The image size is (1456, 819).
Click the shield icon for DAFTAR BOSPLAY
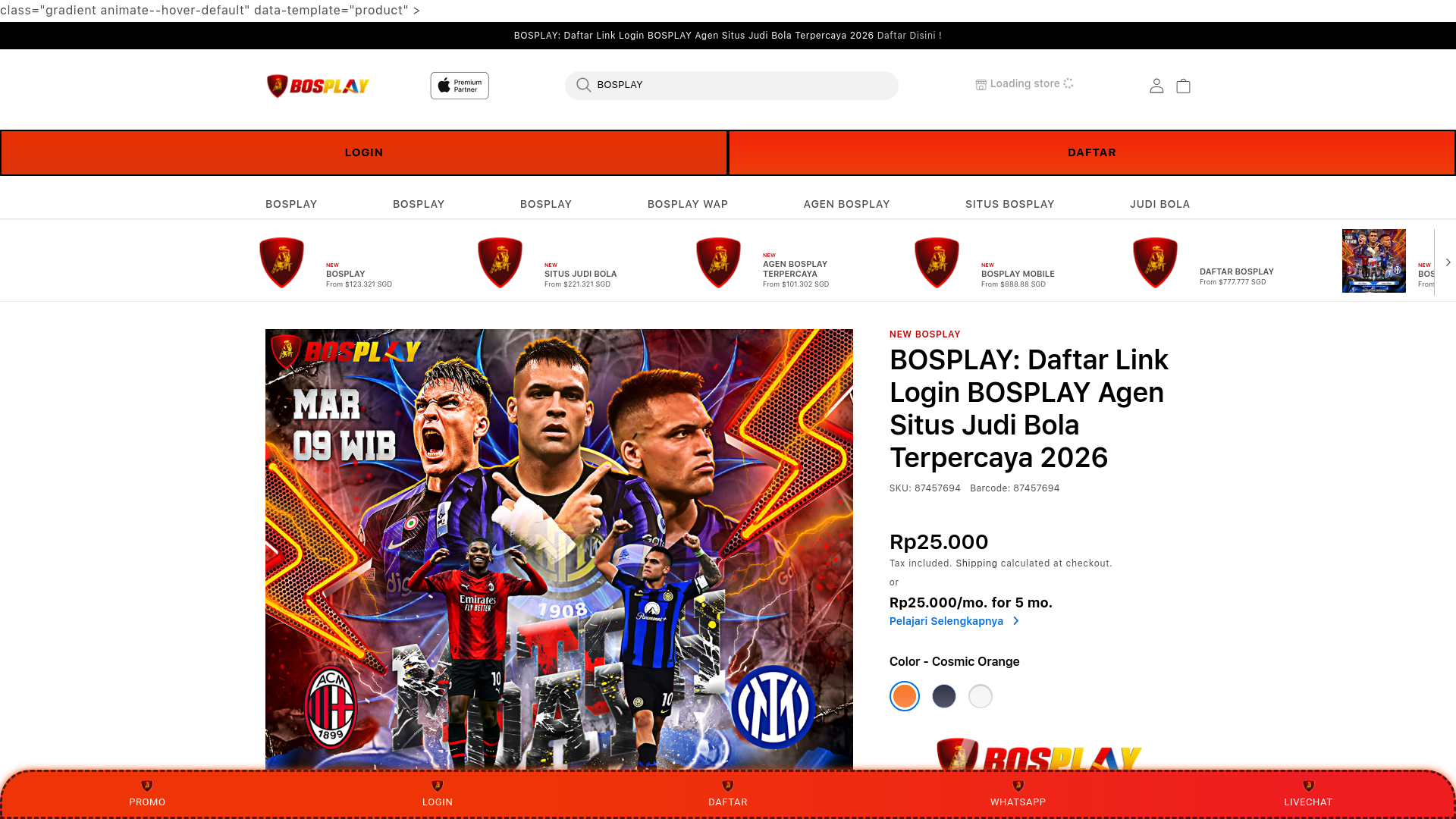[1155, 262]
